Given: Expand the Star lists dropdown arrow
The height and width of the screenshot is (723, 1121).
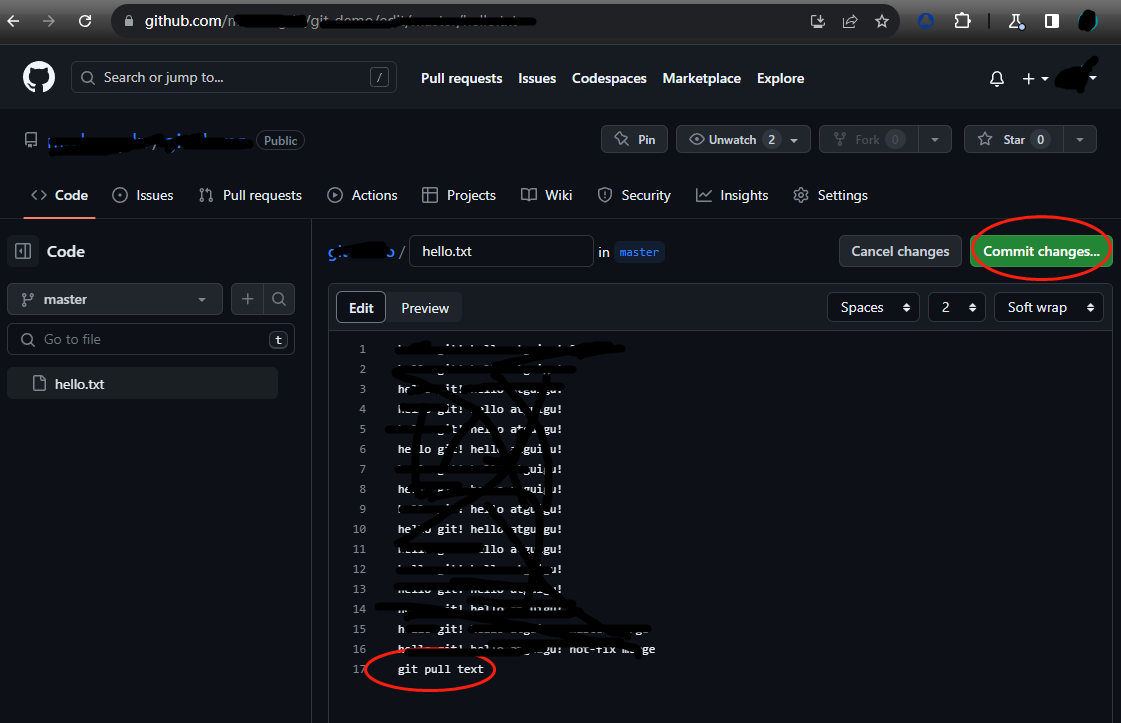Looking at the screenshot, I should 1080,139.
